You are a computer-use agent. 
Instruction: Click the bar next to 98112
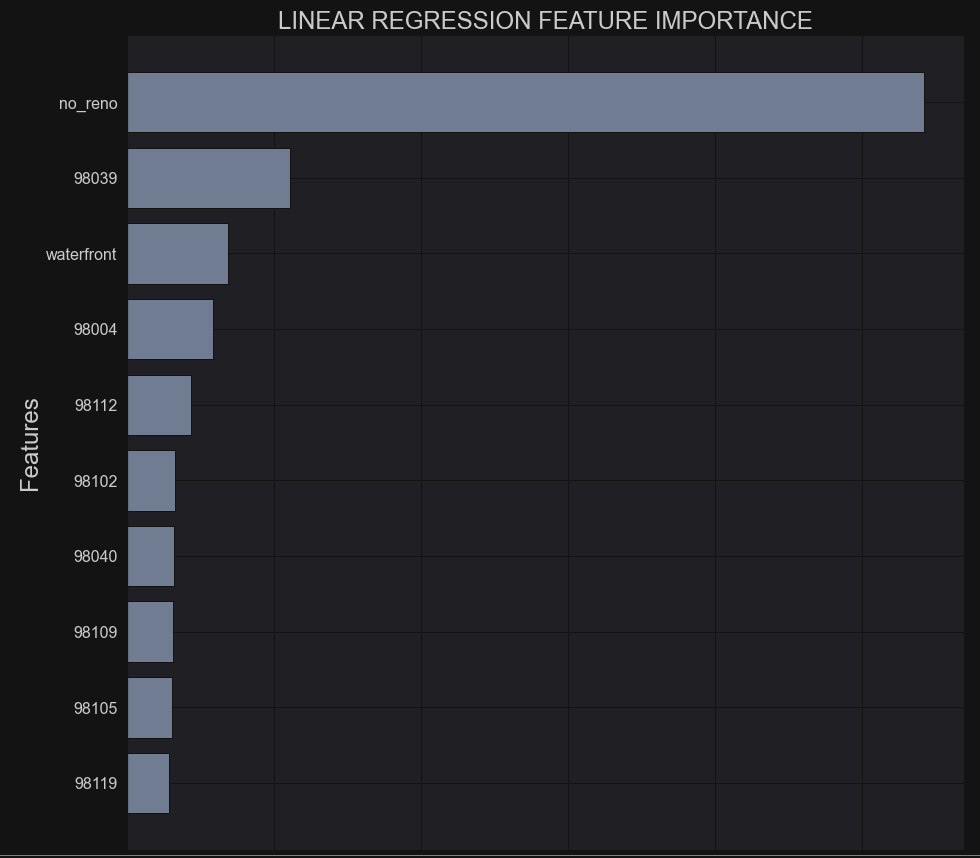click(159, 405)
